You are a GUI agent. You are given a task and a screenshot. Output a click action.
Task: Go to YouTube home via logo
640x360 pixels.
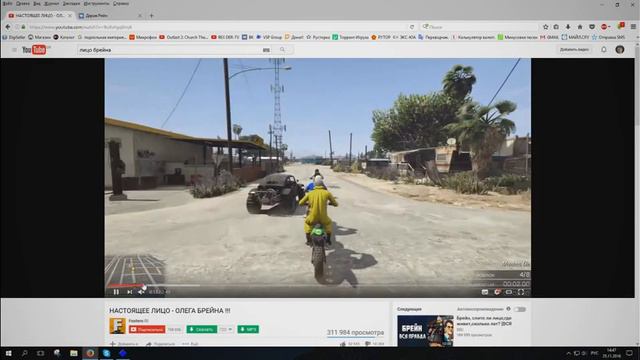click(x=34, y=50)
